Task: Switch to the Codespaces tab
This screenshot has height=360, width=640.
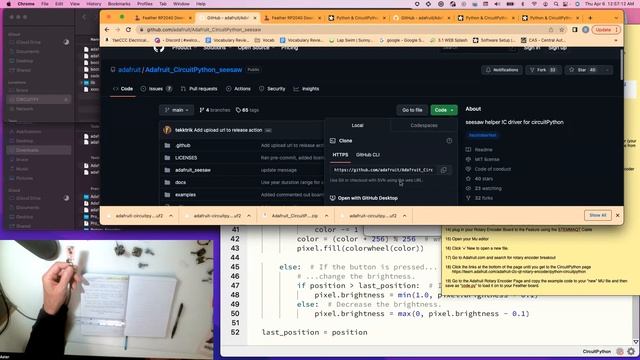Action: (424, 125)
